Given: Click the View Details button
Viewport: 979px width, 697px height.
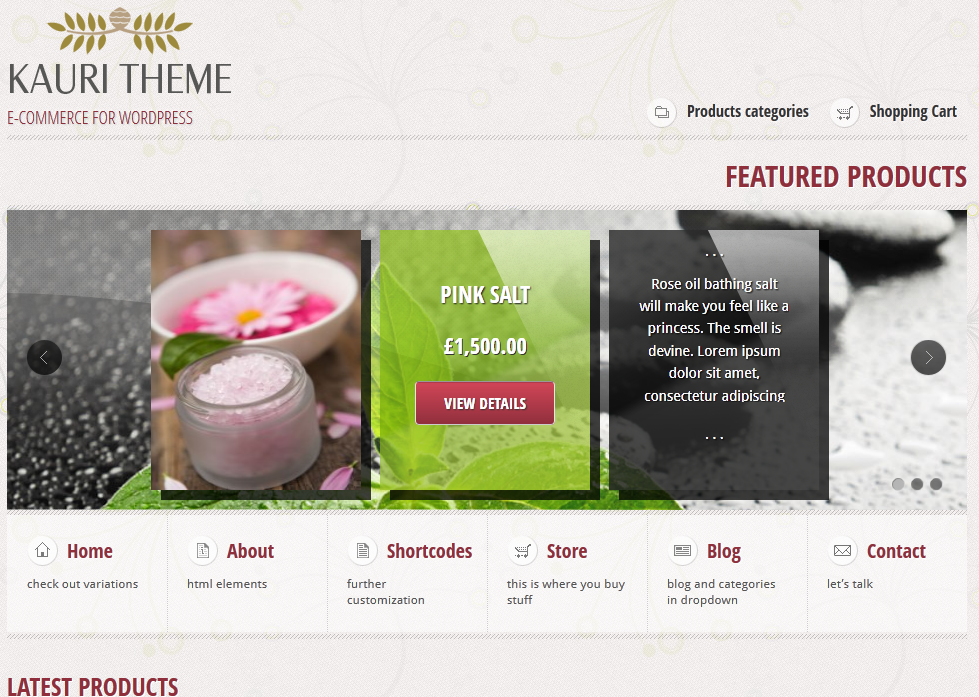Looking at the screenshot, I should point(485,403).
